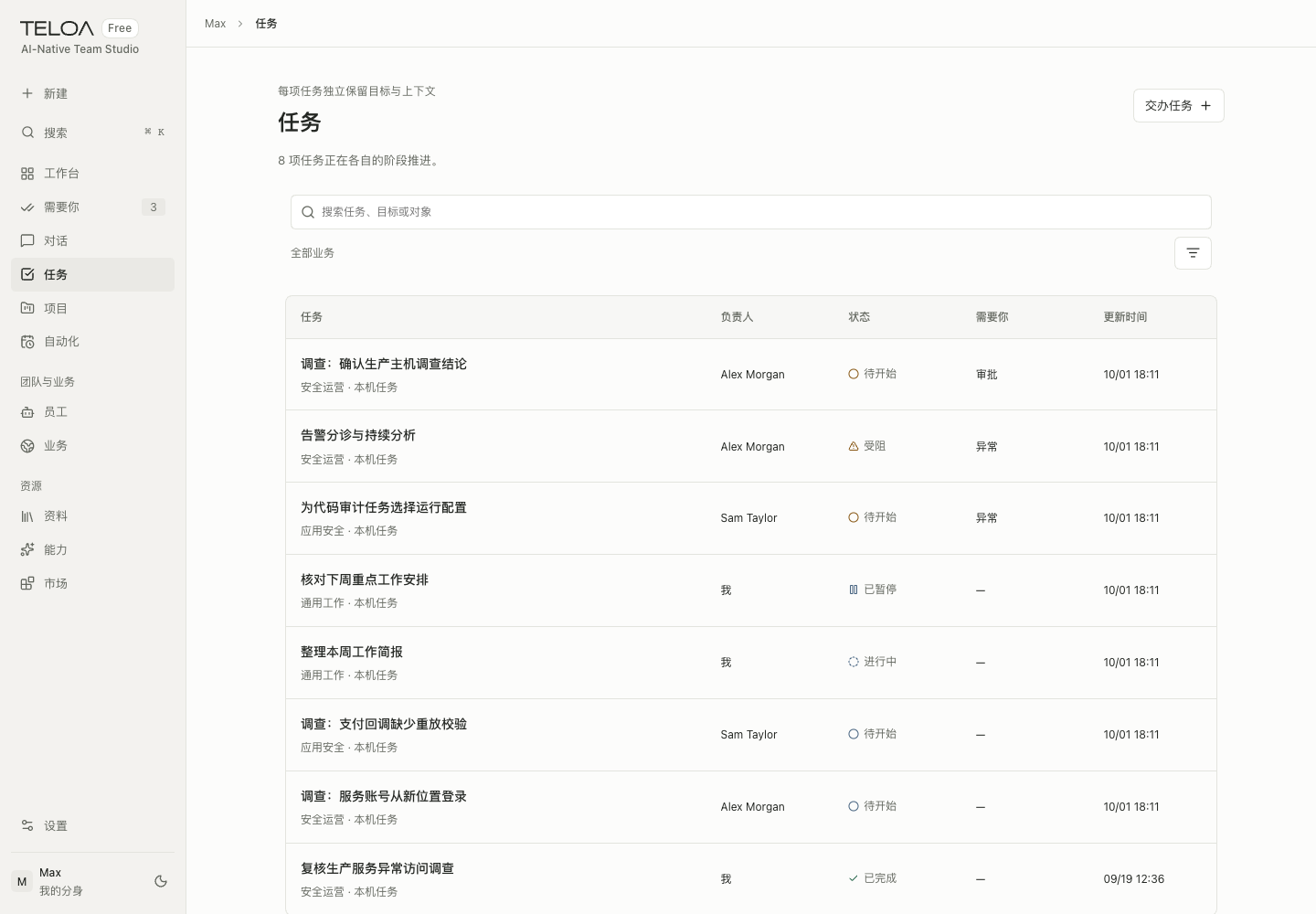Screen dimensions: 1316x914
Task: Open task 告警分诊与持续分析
Action: click(x=358, y=435)
